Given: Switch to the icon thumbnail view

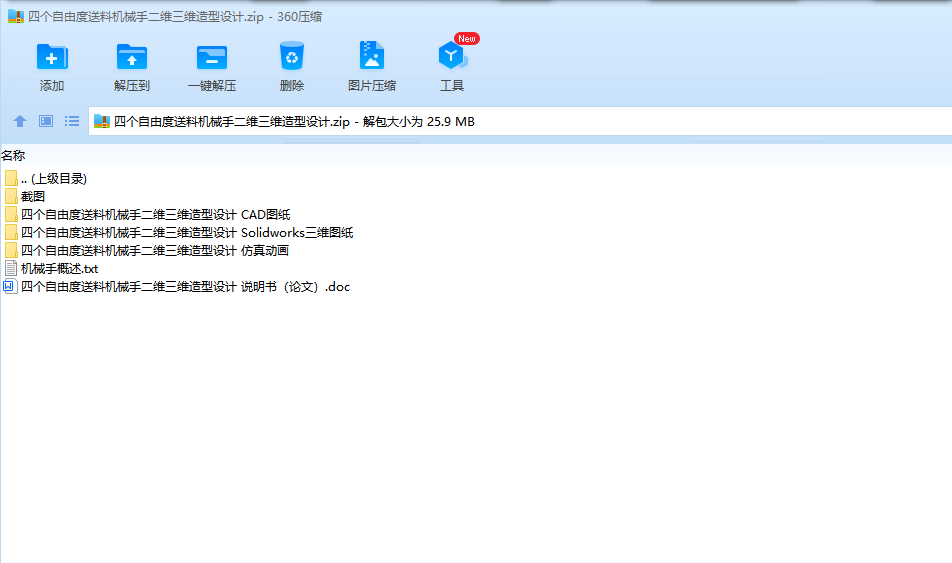Looking at the screenshot, I should coord(46,121).
